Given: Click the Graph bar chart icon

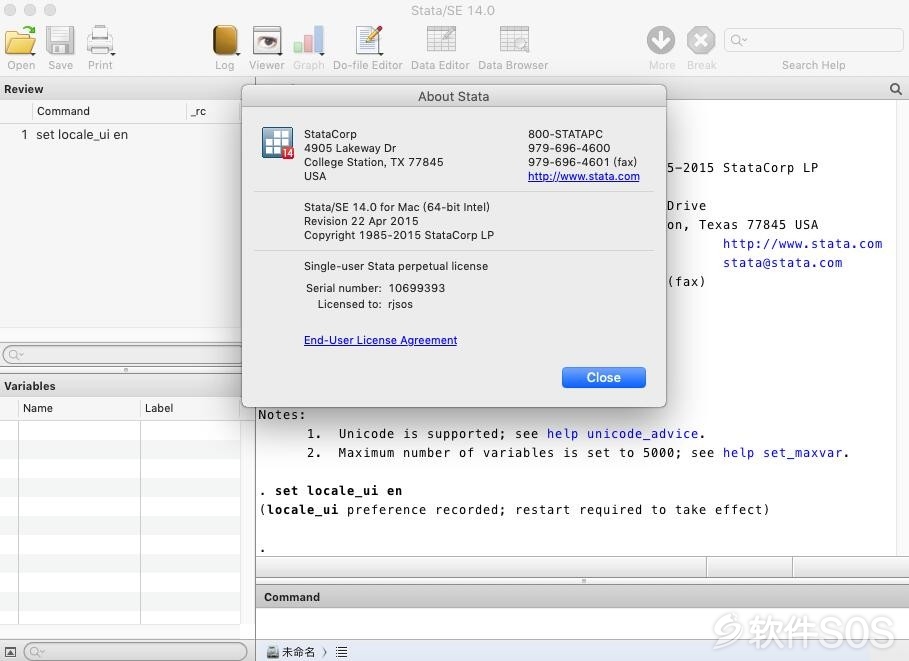Looking at the screenshot, I should point(308,41).
